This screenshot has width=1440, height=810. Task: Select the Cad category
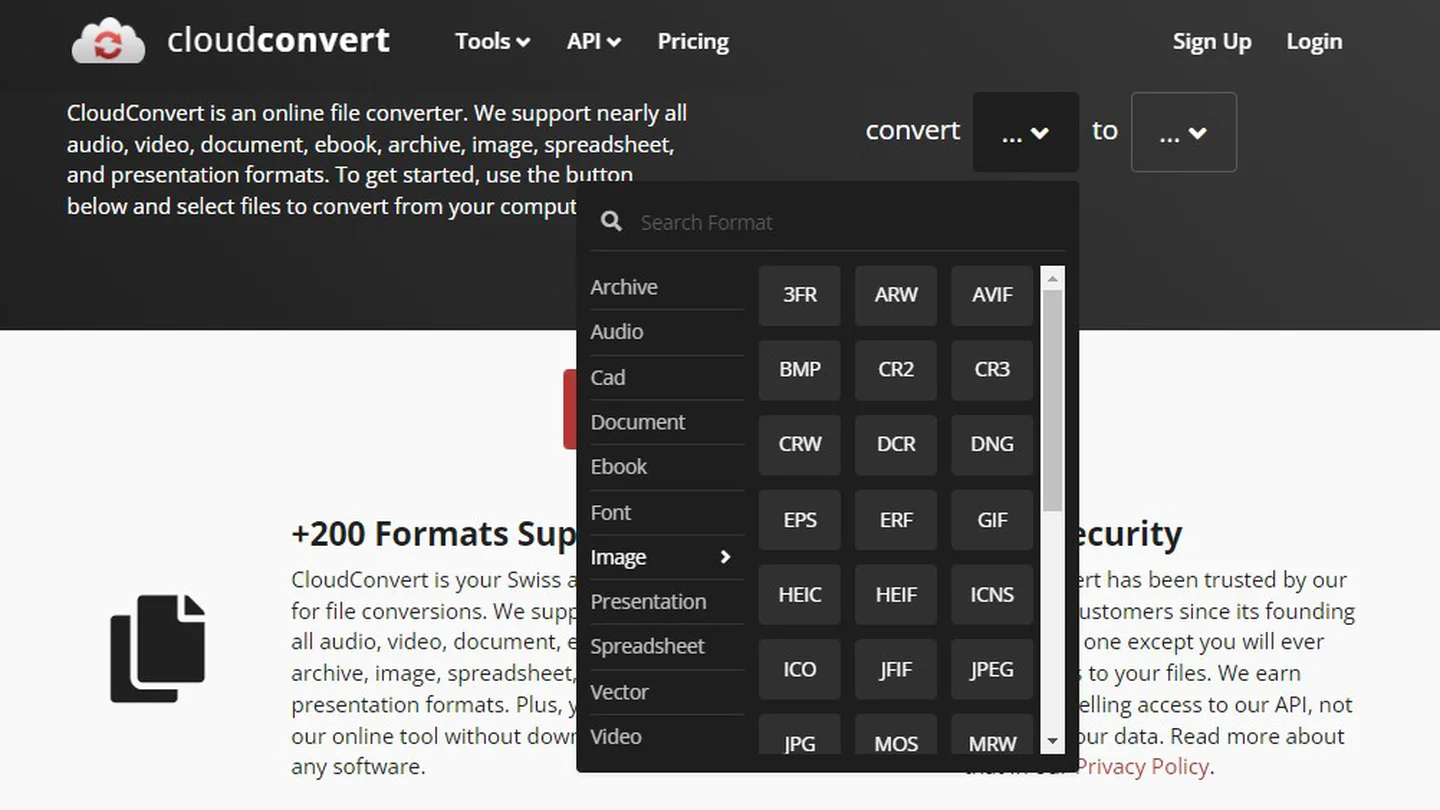(x=666, y=377)
